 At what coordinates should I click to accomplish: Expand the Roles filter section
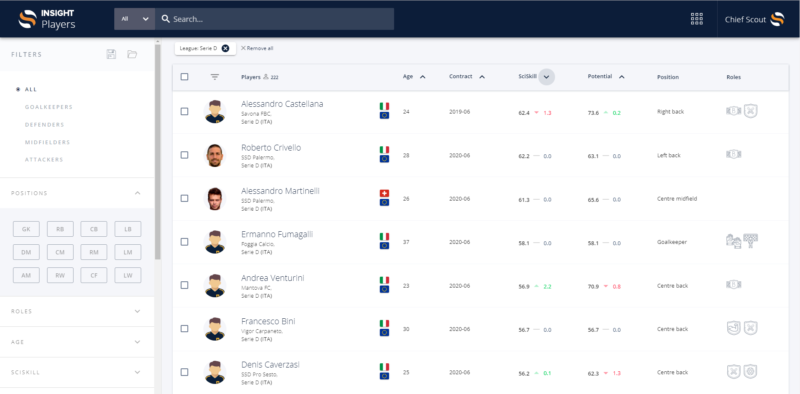77,311
